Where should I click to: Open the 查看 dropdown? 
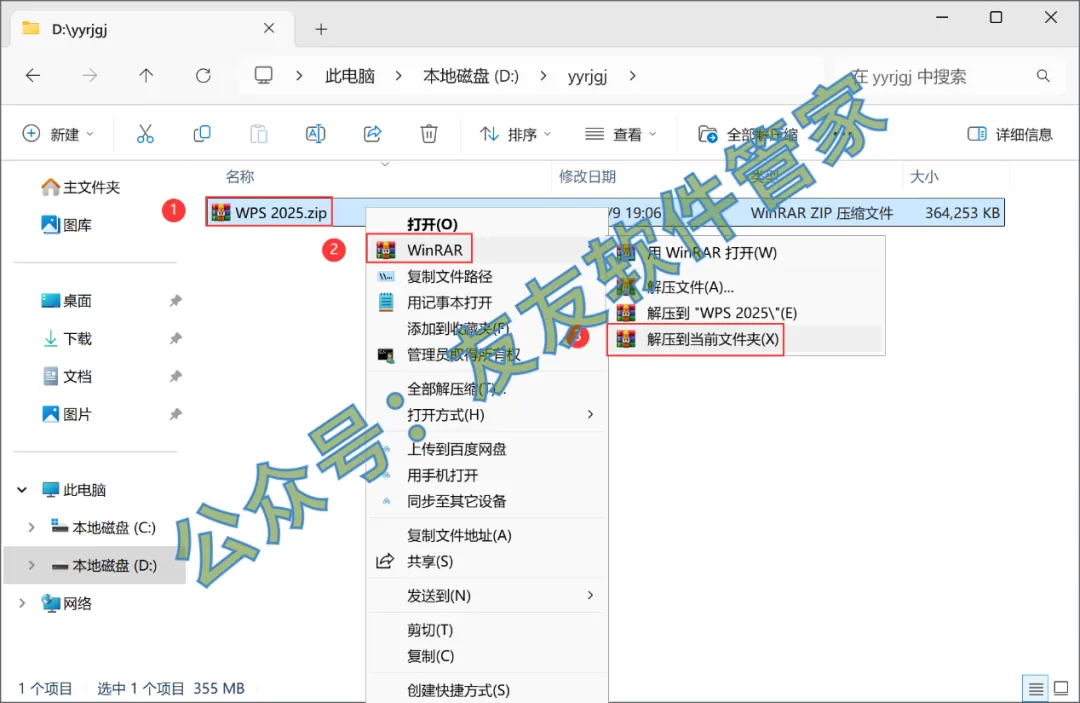[x=620, y=134]
